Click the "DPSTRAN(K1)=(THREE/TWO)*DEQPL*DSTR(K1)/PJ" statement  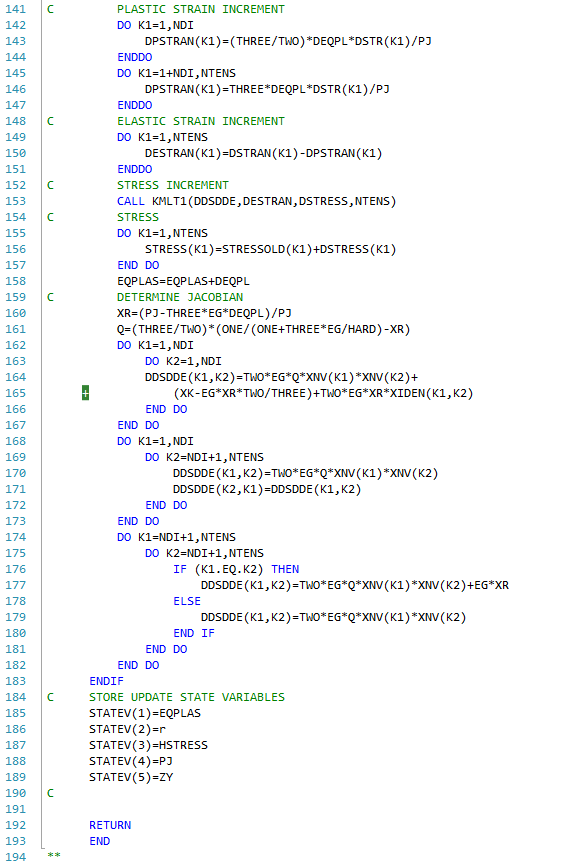288,41
